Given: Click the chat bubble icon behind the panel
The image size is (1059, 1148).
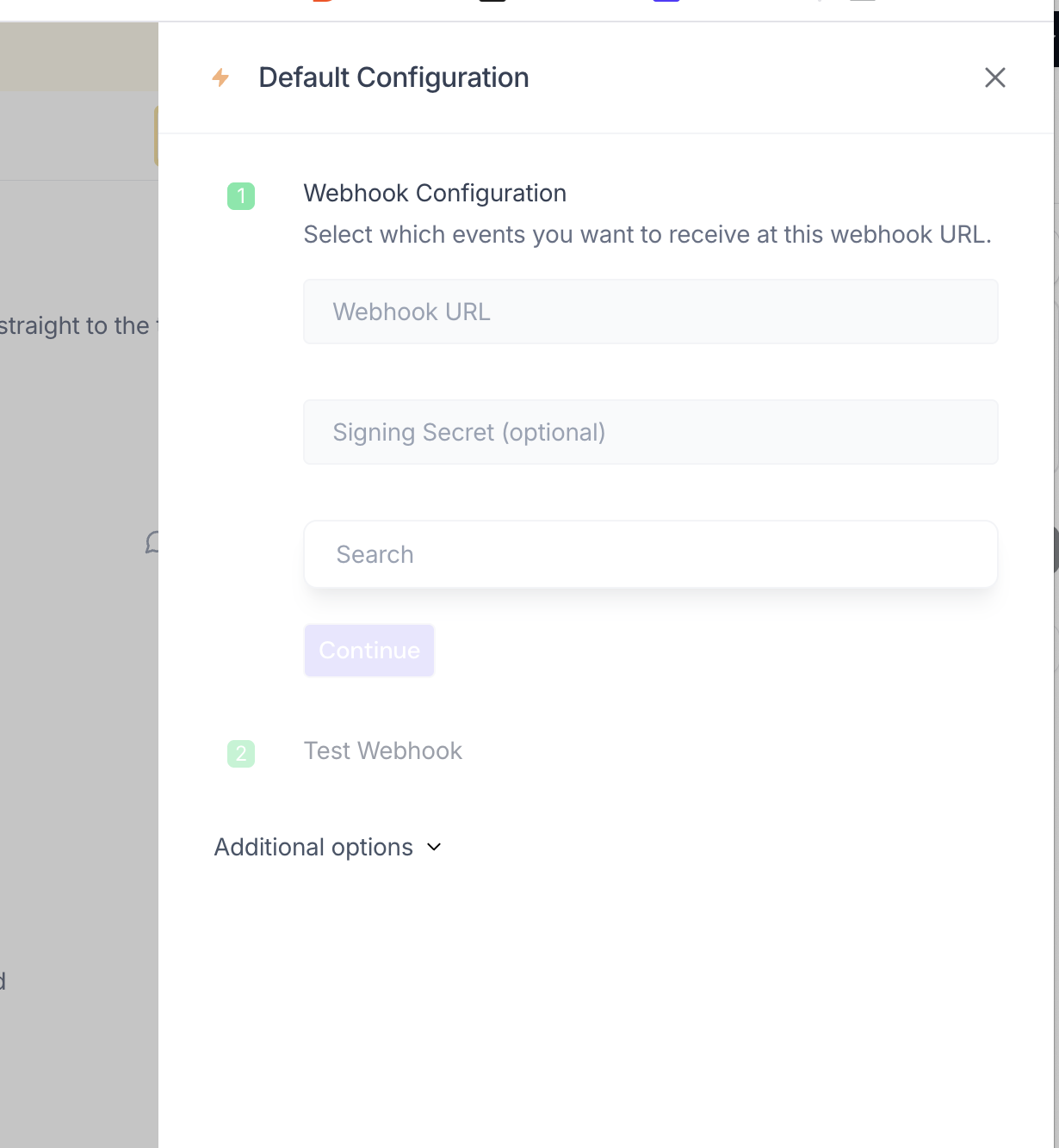Looking at the screenshot, I should 152,542.
